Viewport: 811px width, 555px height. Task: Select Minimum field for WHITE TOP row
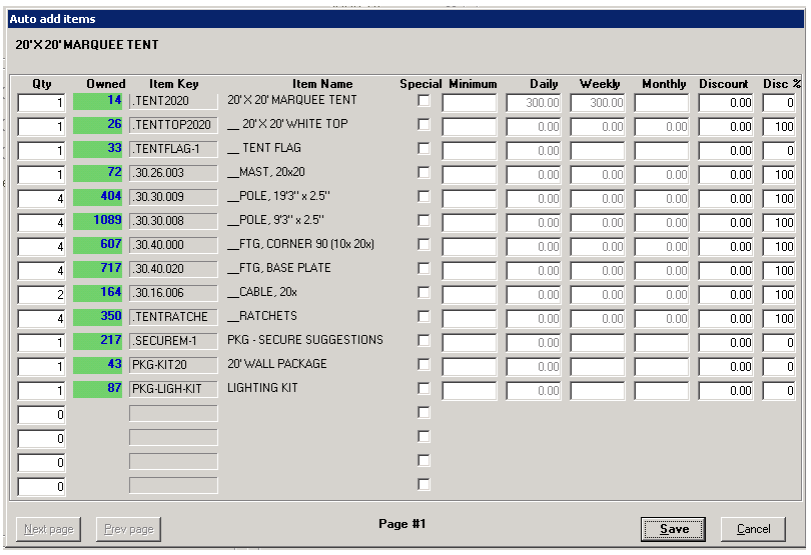coord(469,126)
